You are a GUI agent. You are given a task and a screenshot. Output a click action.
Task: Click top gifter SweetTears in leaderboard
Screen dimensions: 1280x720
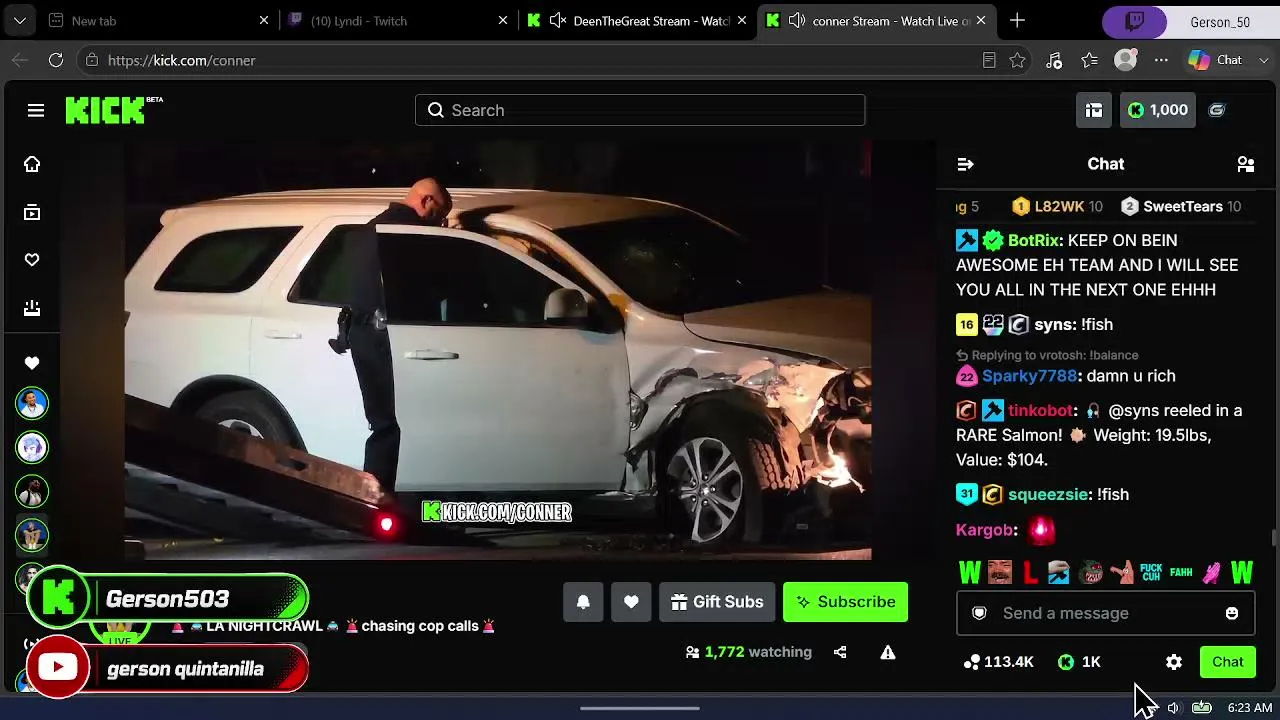1183,207
